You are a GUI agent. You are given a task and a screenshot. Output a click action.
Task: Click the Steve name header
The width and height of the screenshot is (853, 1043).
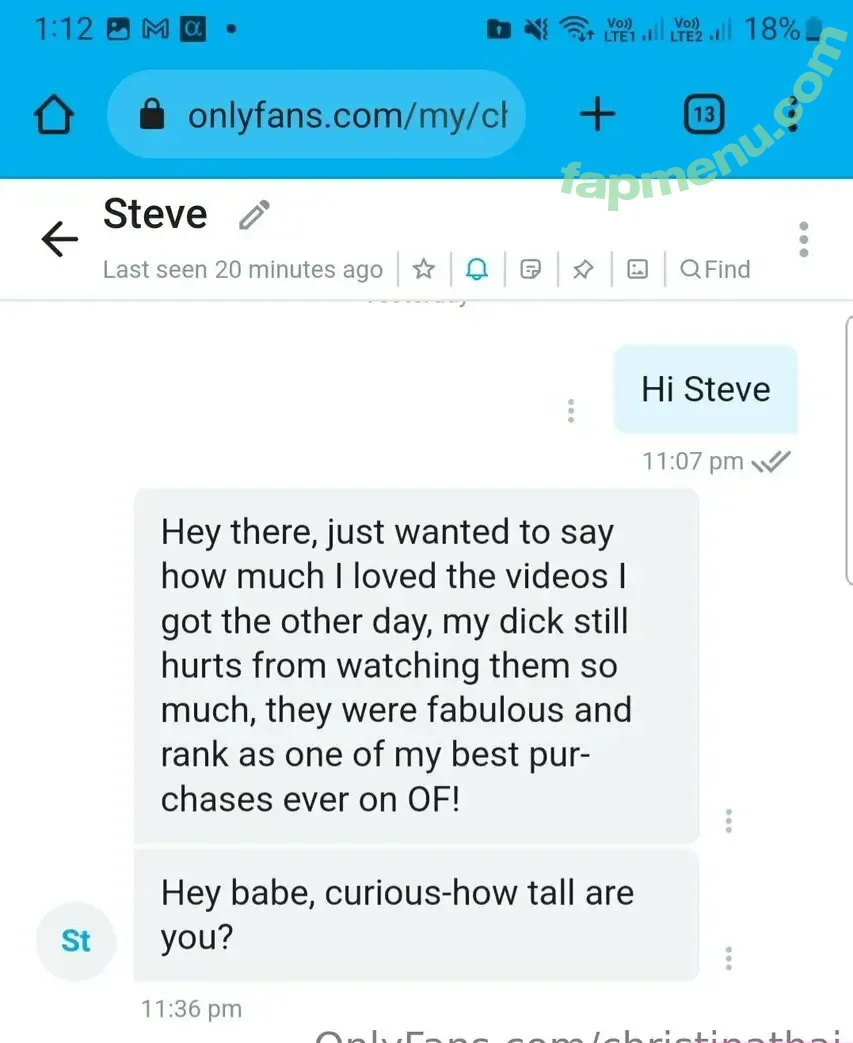click(155, 214)
